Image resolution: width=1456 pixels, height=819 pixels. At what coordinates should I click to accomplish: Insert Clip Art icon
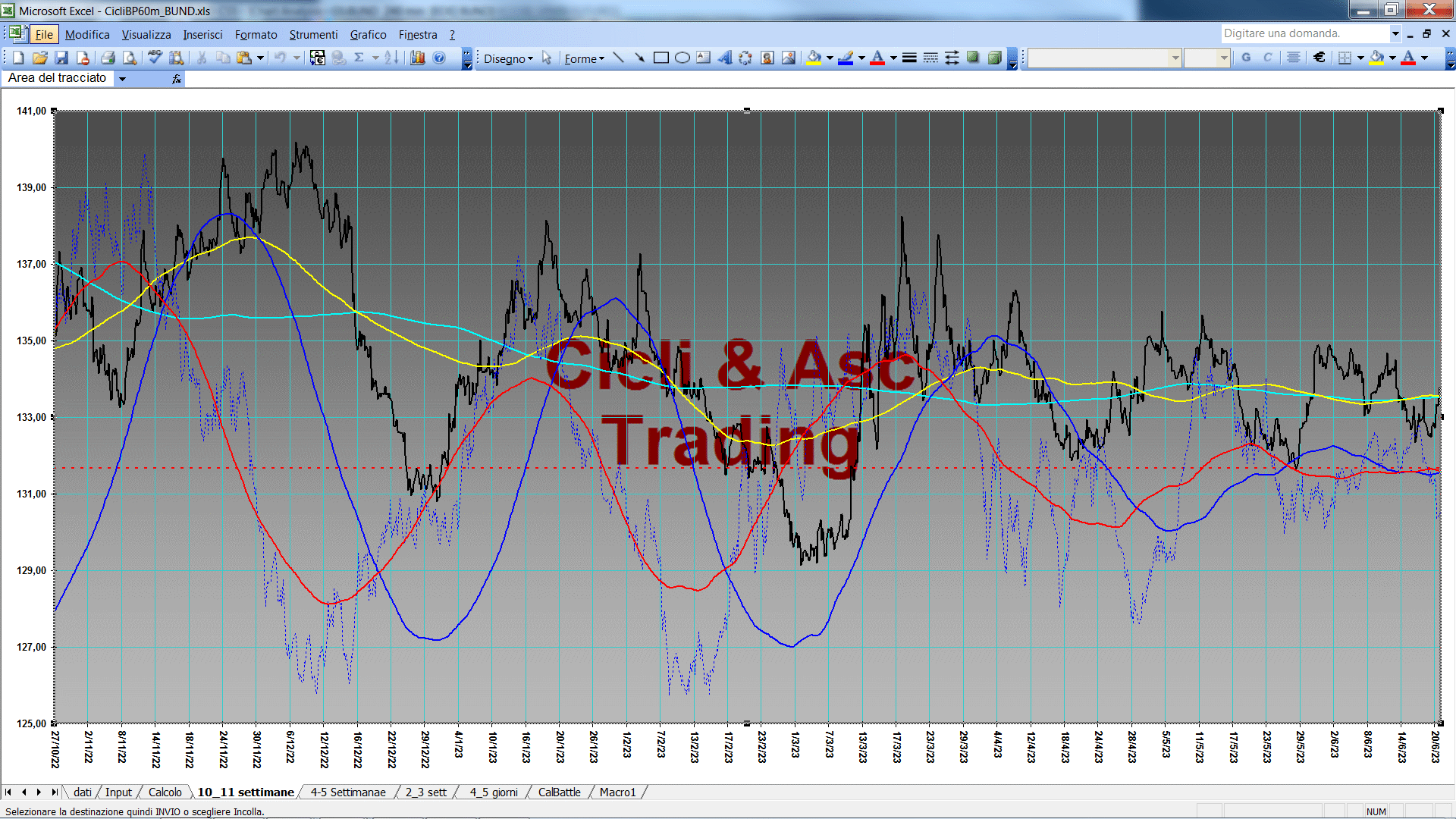click(767, 58)
